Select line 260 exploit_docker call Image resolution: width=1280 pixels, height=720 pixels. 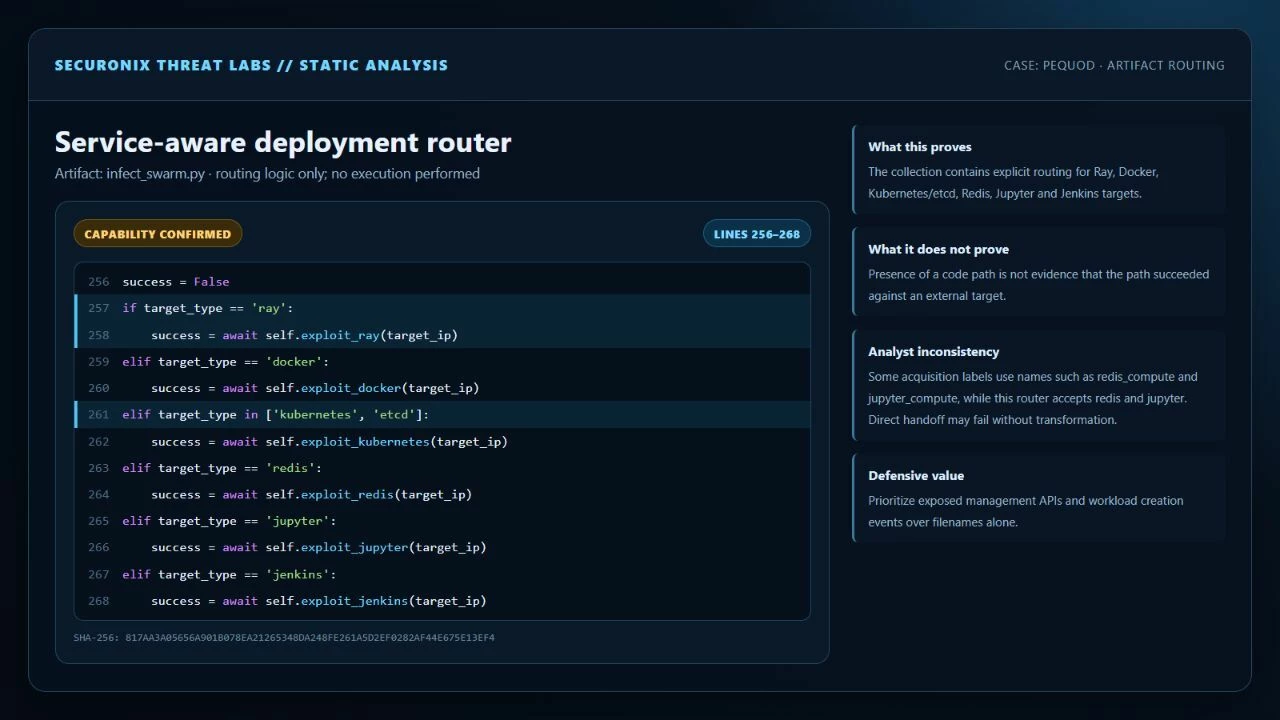(x=442, y=388)
